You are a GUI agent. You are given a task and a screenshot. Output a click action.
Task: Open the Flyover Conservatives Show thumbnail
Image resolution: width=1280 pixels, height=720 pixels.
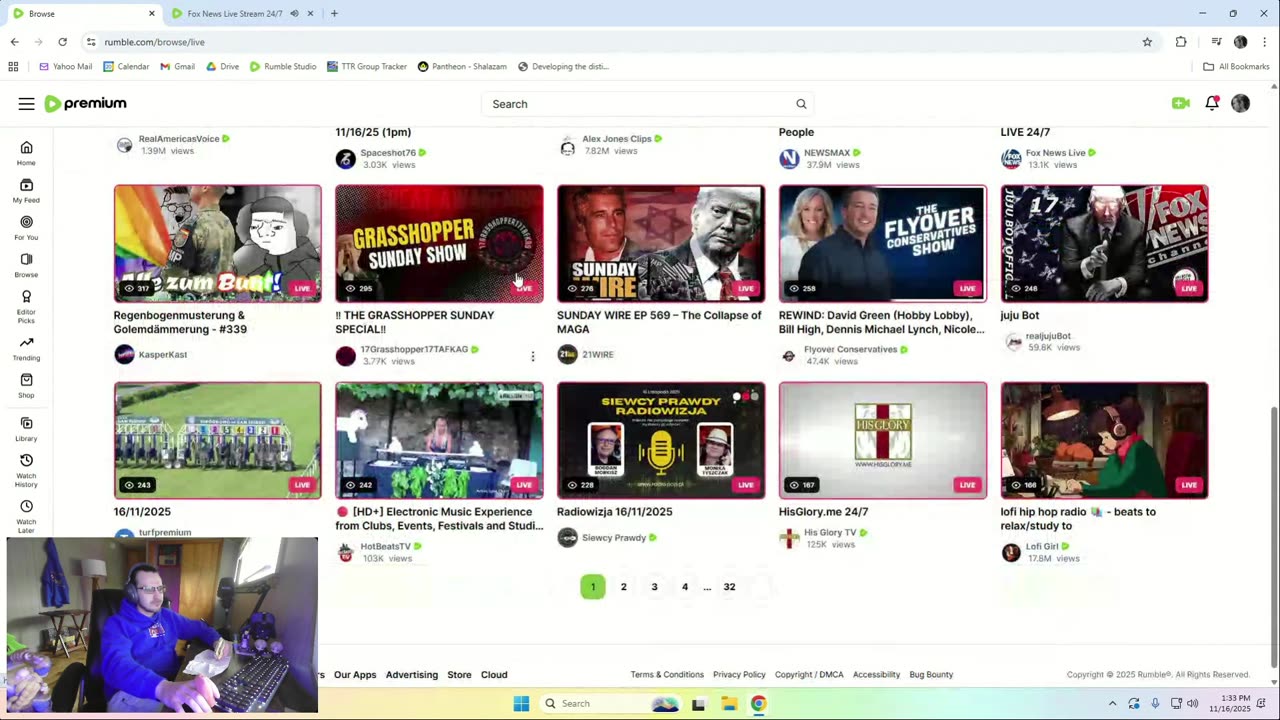tap(883, 243)
